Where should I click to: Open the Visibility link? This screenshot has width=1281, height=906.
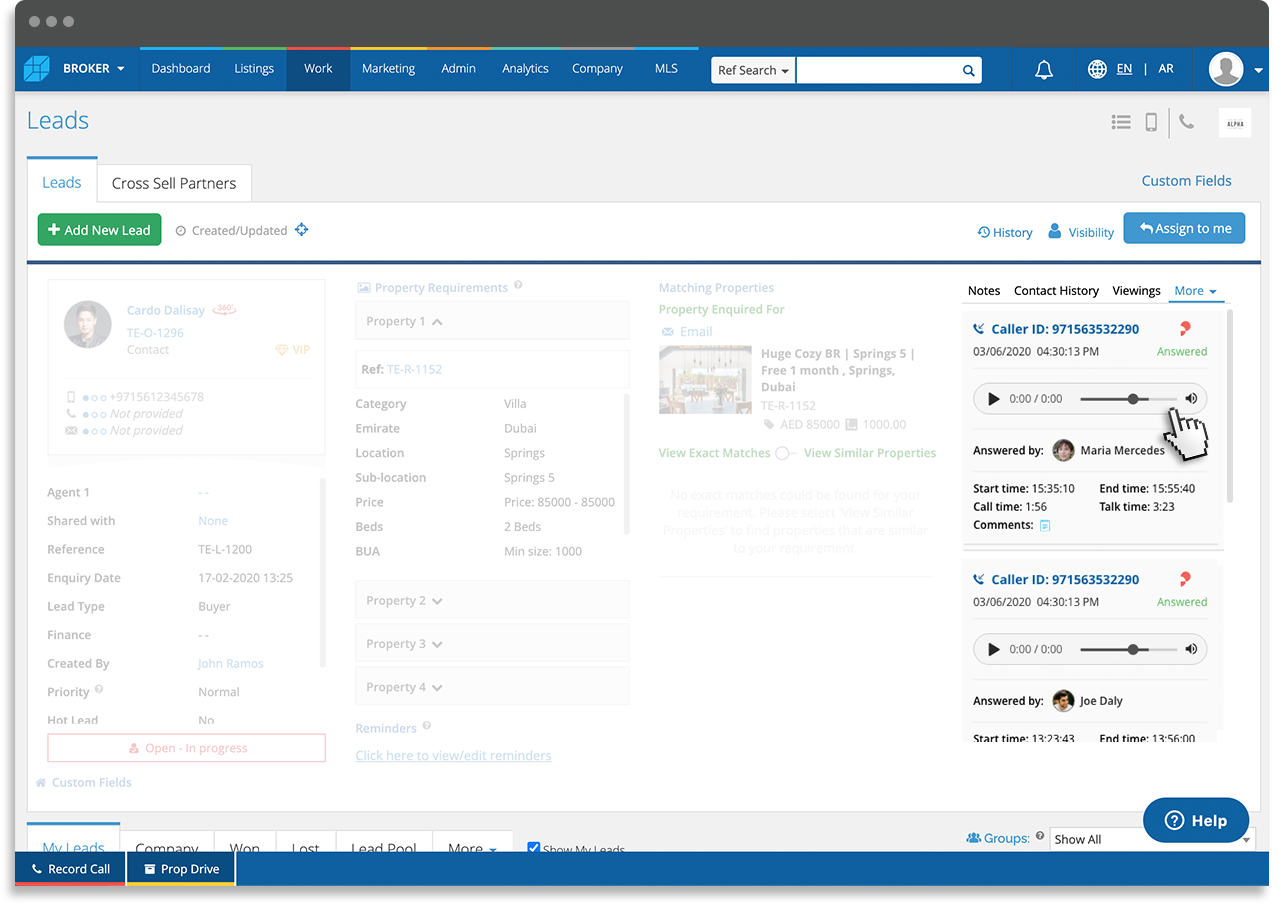[x=1081, y=232]
